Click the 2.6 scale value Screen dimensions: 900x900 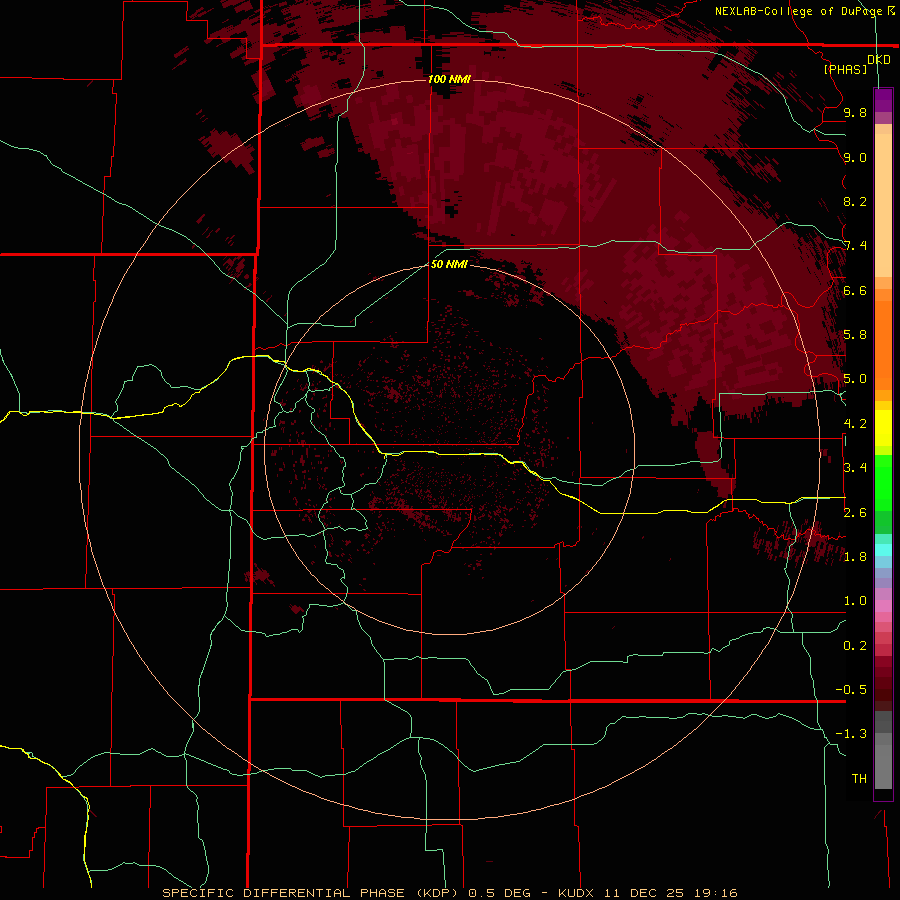coord(855,513)
